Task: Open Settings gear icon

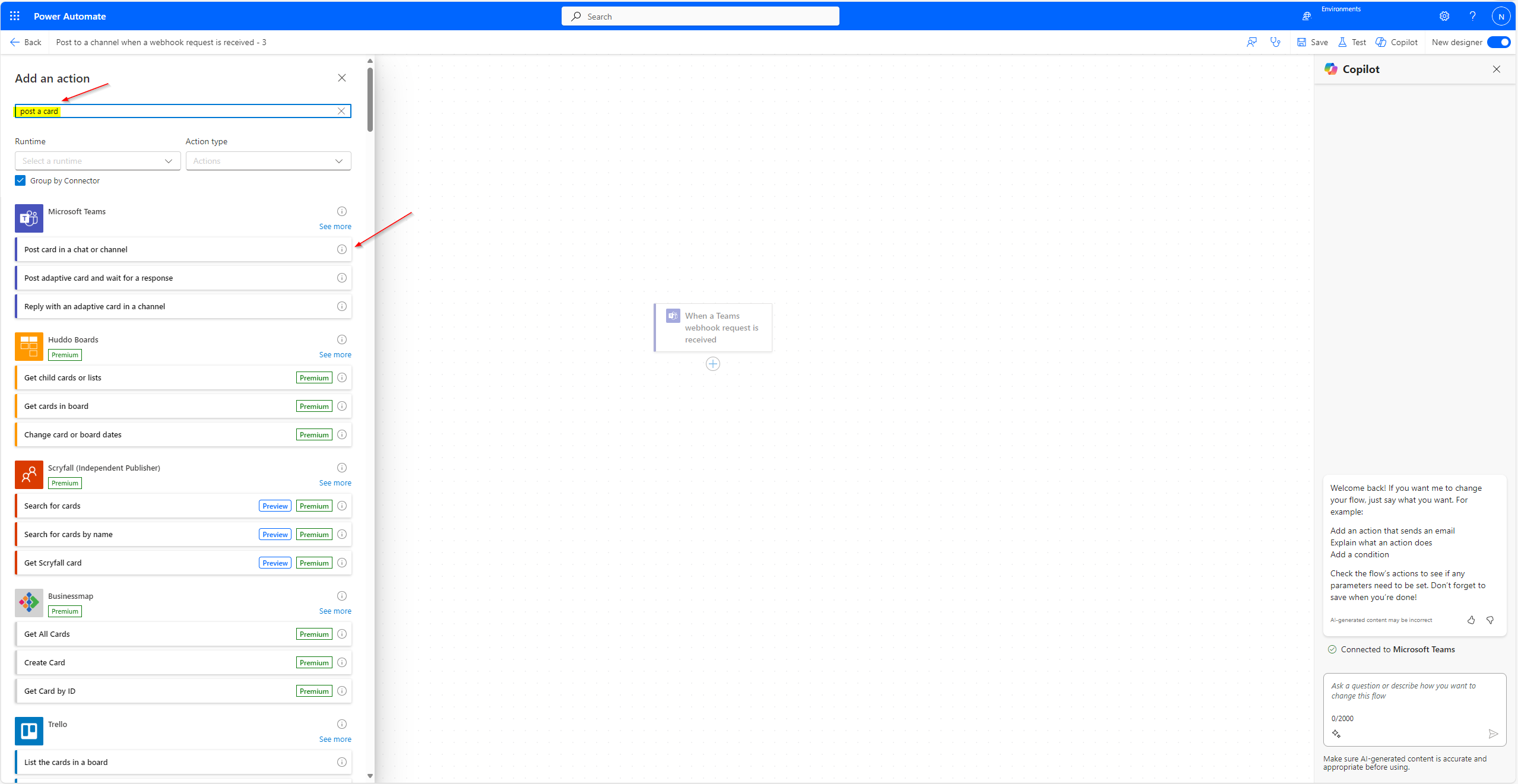Action: coord(1444,17)
